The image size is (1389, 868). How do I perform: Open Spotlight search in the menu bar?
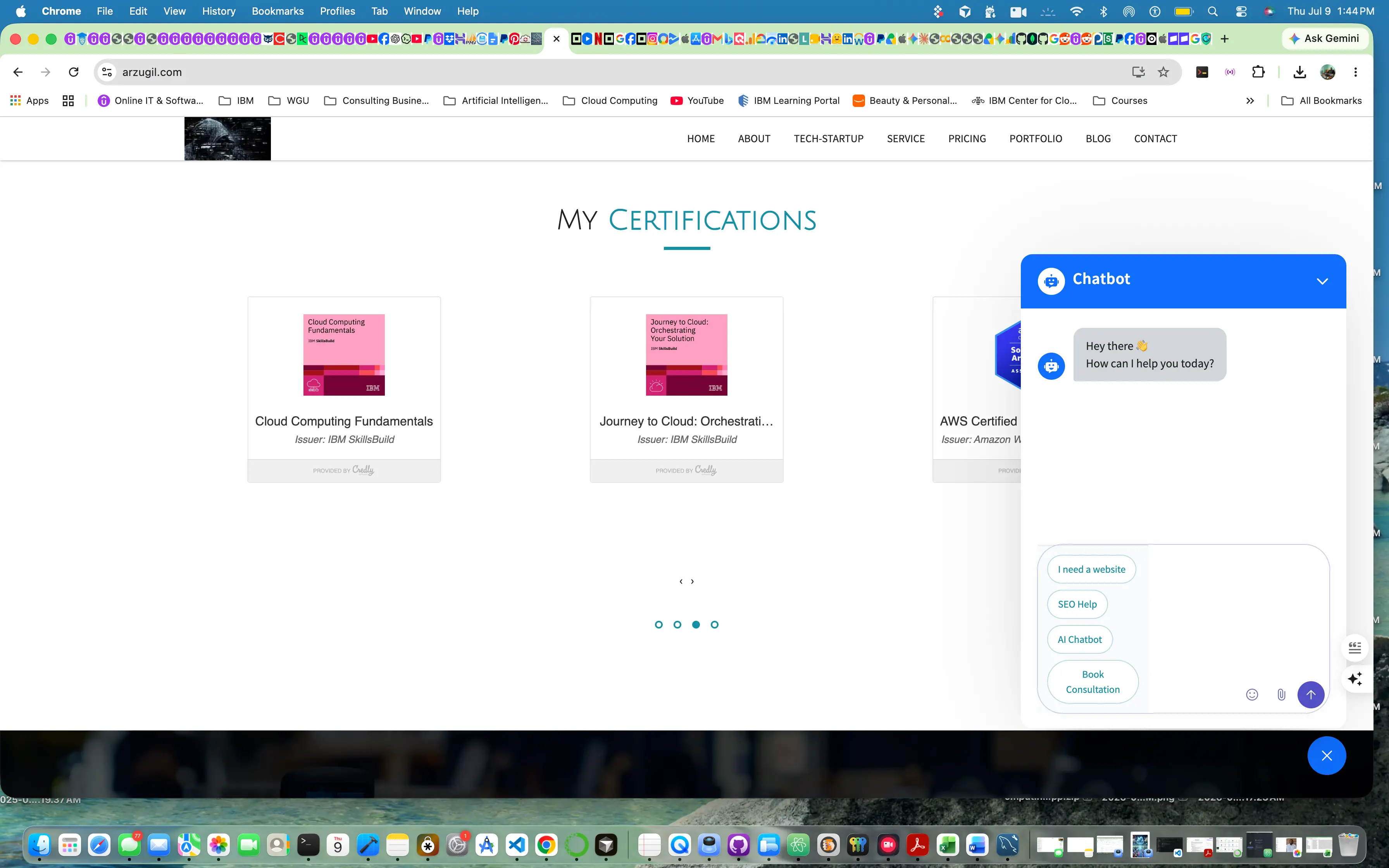pos(1213,11)
